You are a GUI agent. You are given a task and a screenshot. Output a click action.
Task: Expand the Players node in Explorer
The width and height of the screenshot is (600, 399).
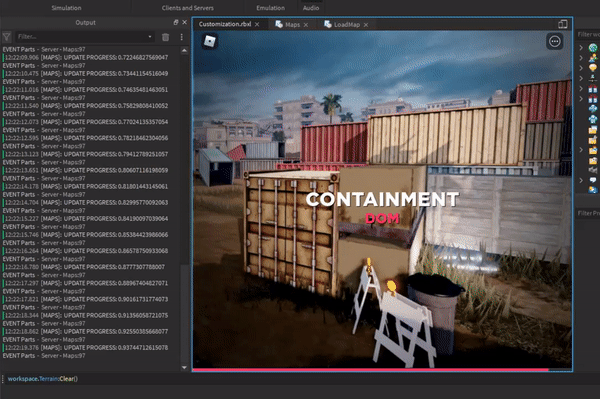(581, 58)
